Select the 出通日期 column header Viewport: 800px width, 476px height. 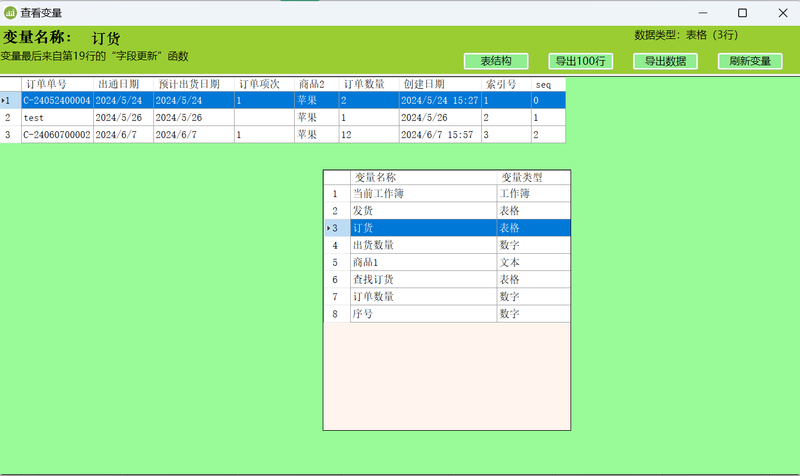tap(123, 84)
